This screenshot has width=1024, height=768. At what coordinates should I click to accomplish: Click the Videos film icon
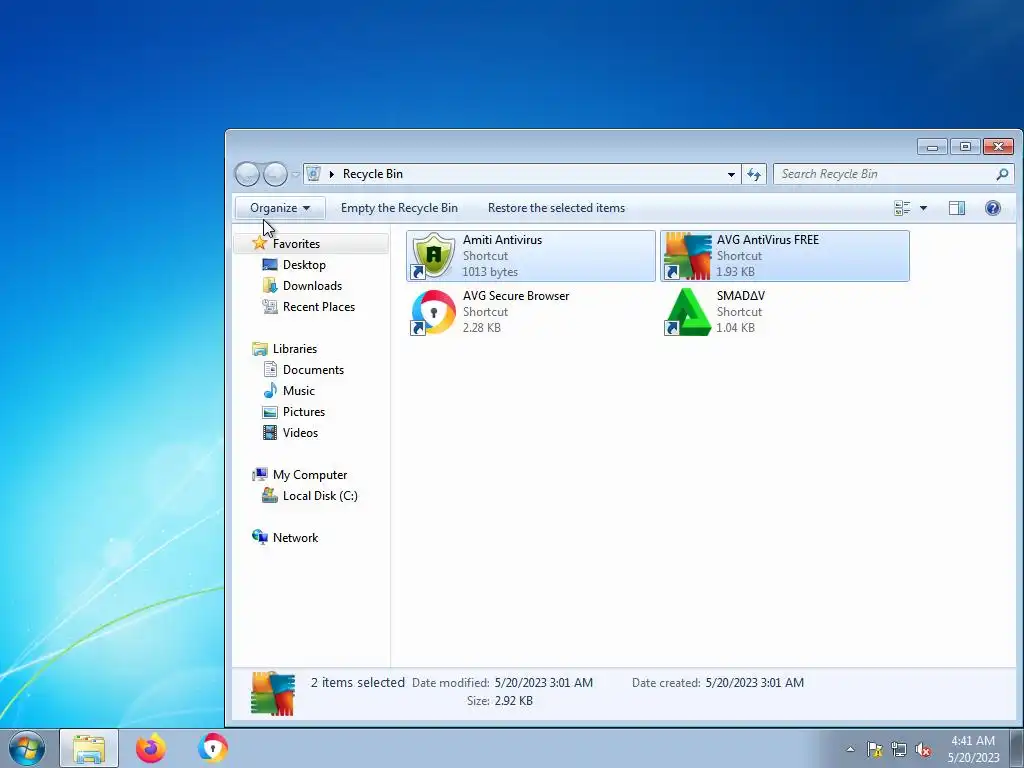(270, 432)
